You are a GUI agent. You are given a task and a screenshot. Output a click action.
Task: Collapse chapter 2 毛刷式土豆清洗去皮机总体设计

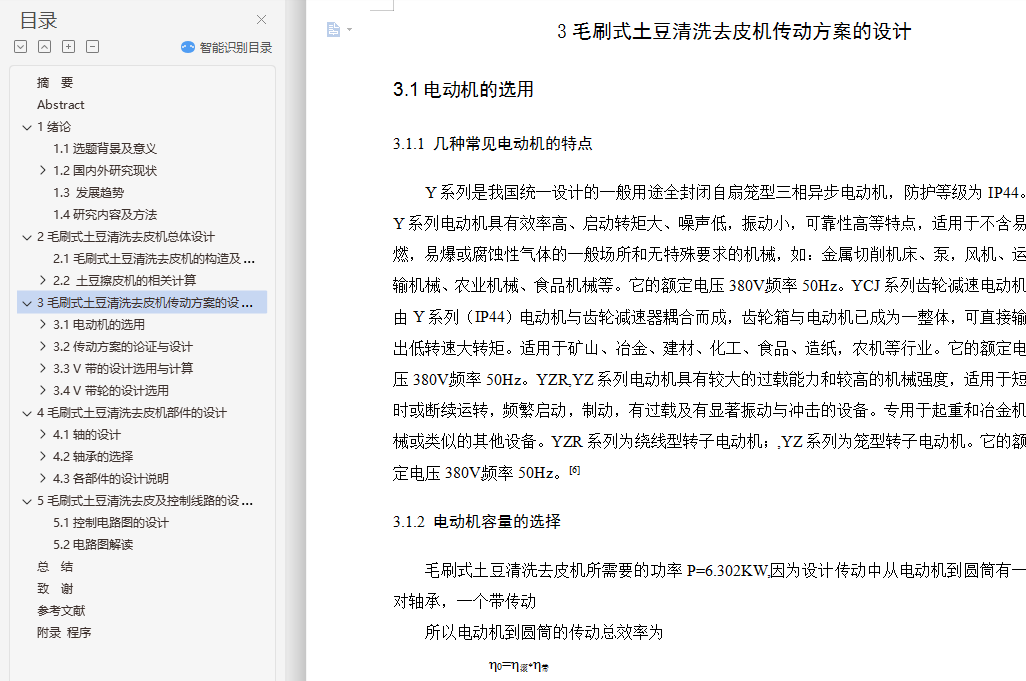(27, 237)
